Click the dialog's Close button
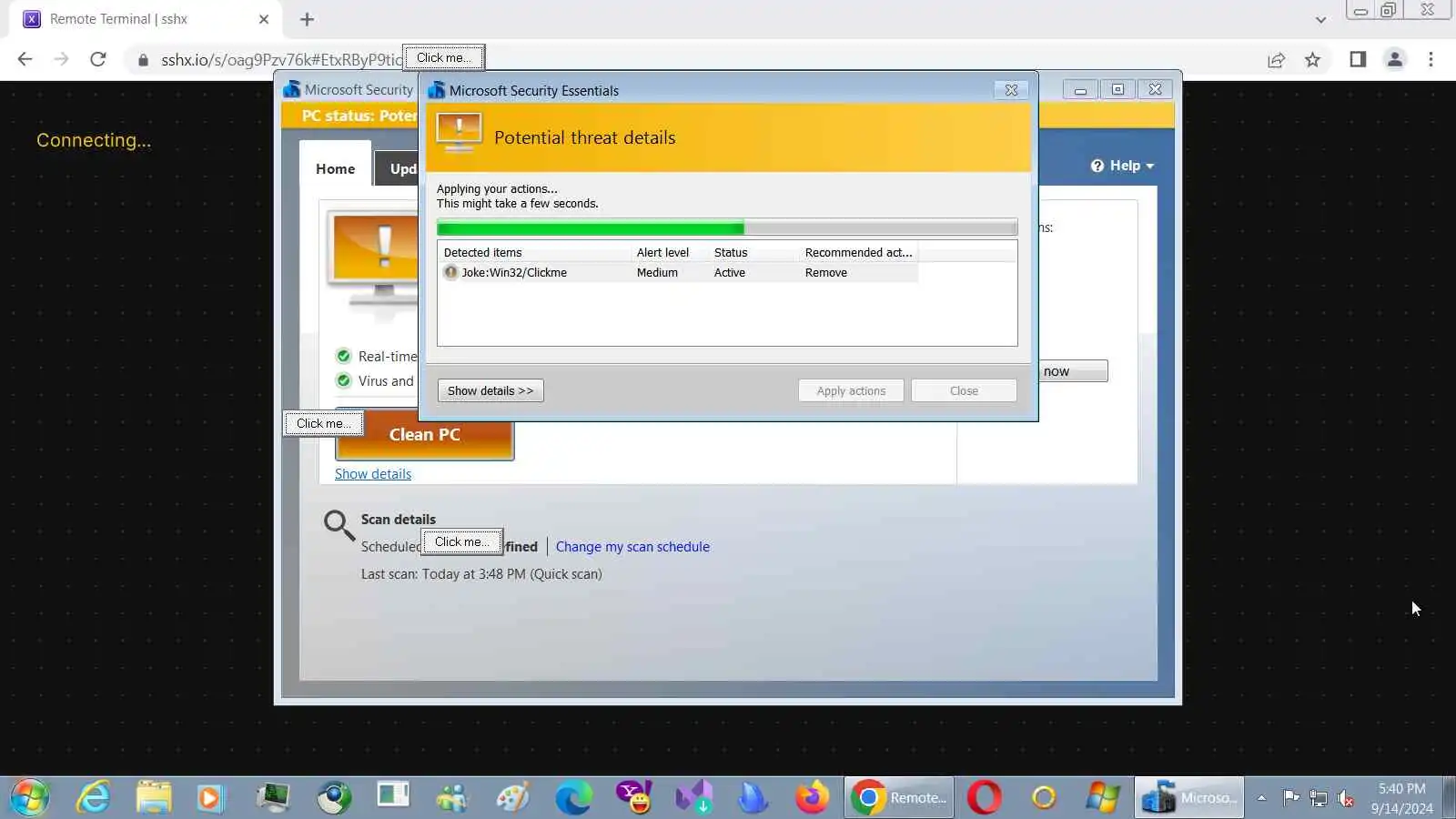1456x819 pixels. coord(964,390)
